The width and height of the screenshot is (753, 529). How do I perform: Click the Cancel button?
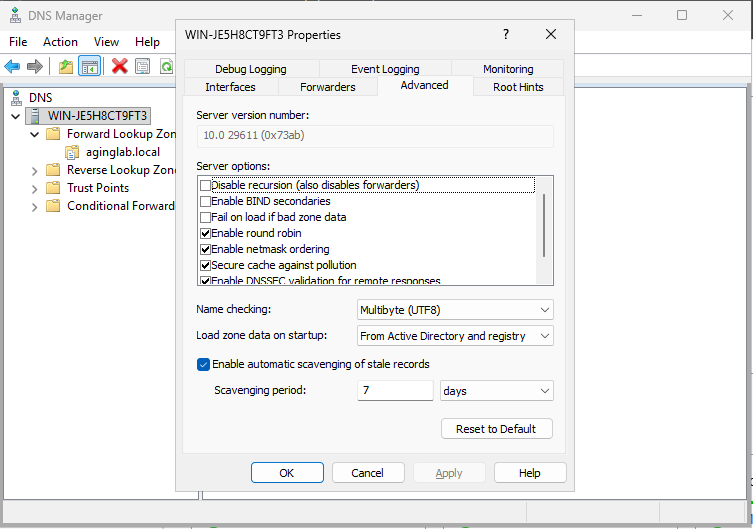tap(368, 473)
